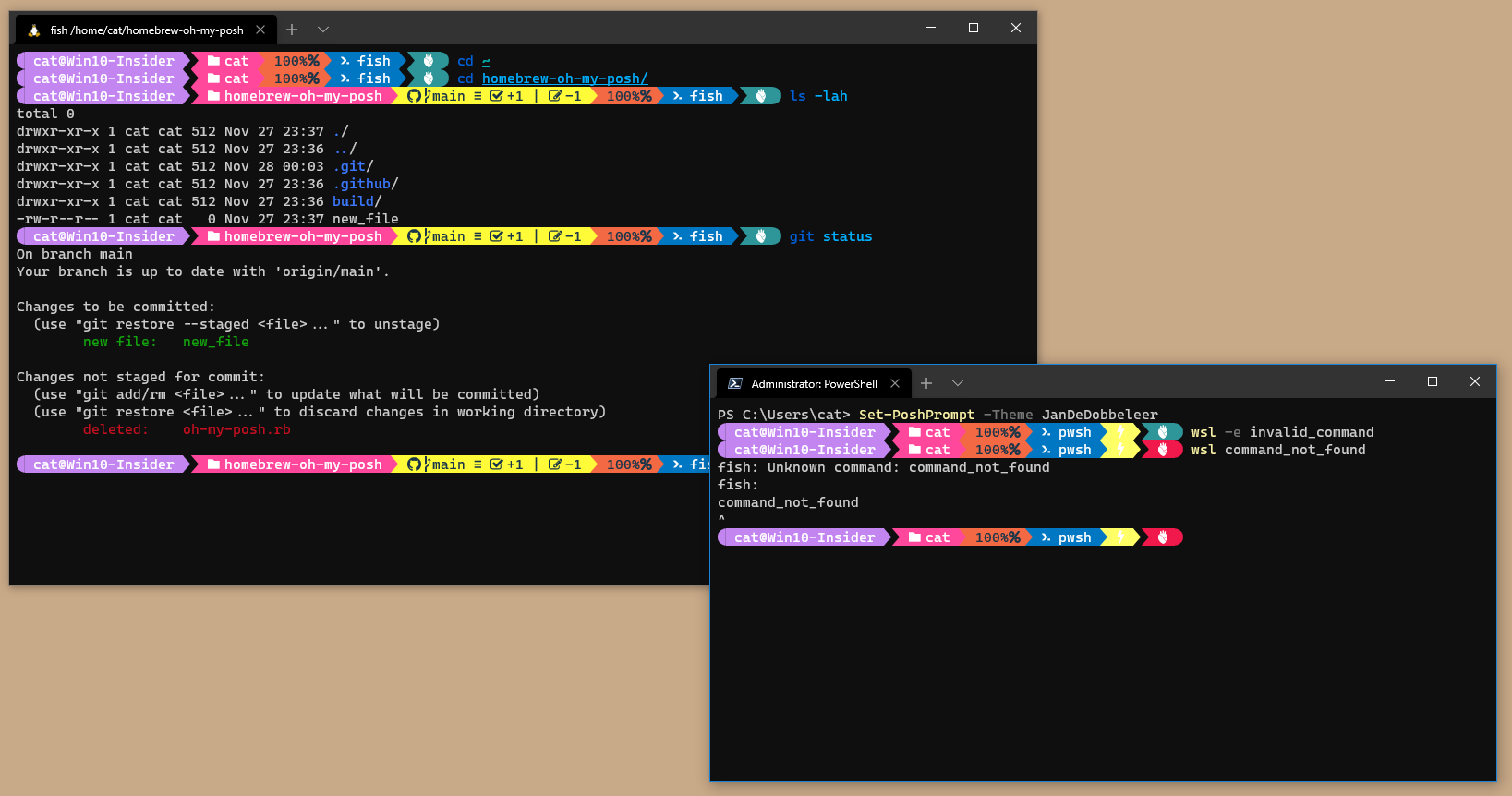Click the teal status icon before 'wsl -e invalid_command'

pyautogui.click(x=1163, y=432)
